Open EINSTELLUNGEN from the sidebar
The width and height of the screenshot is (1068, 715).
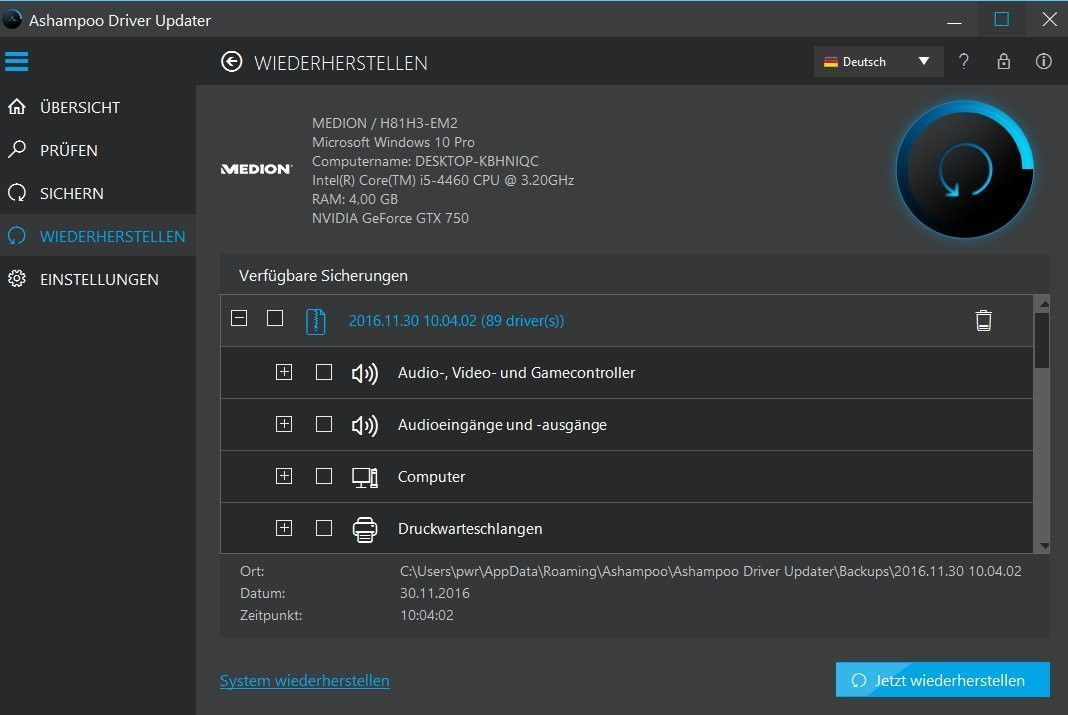click(x=98, y=279)
